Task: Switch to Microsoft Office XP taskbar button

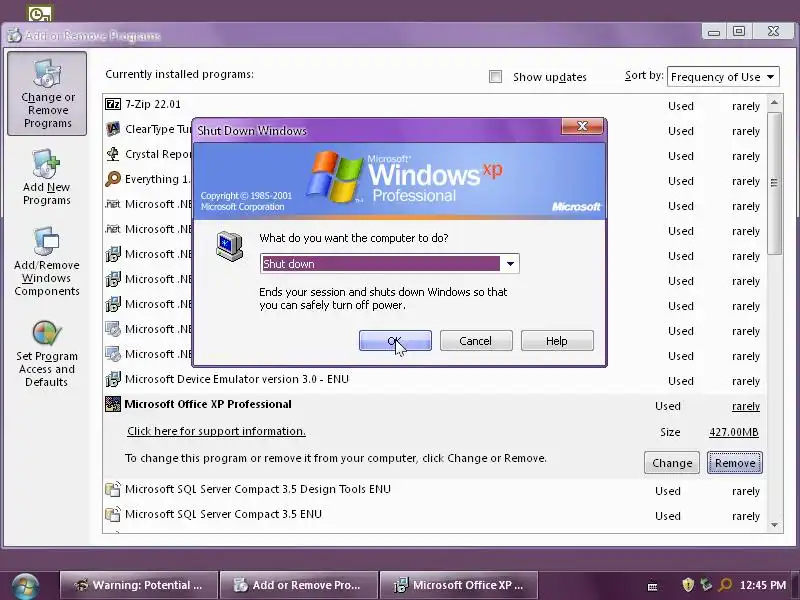Action: tap(459, 585)
